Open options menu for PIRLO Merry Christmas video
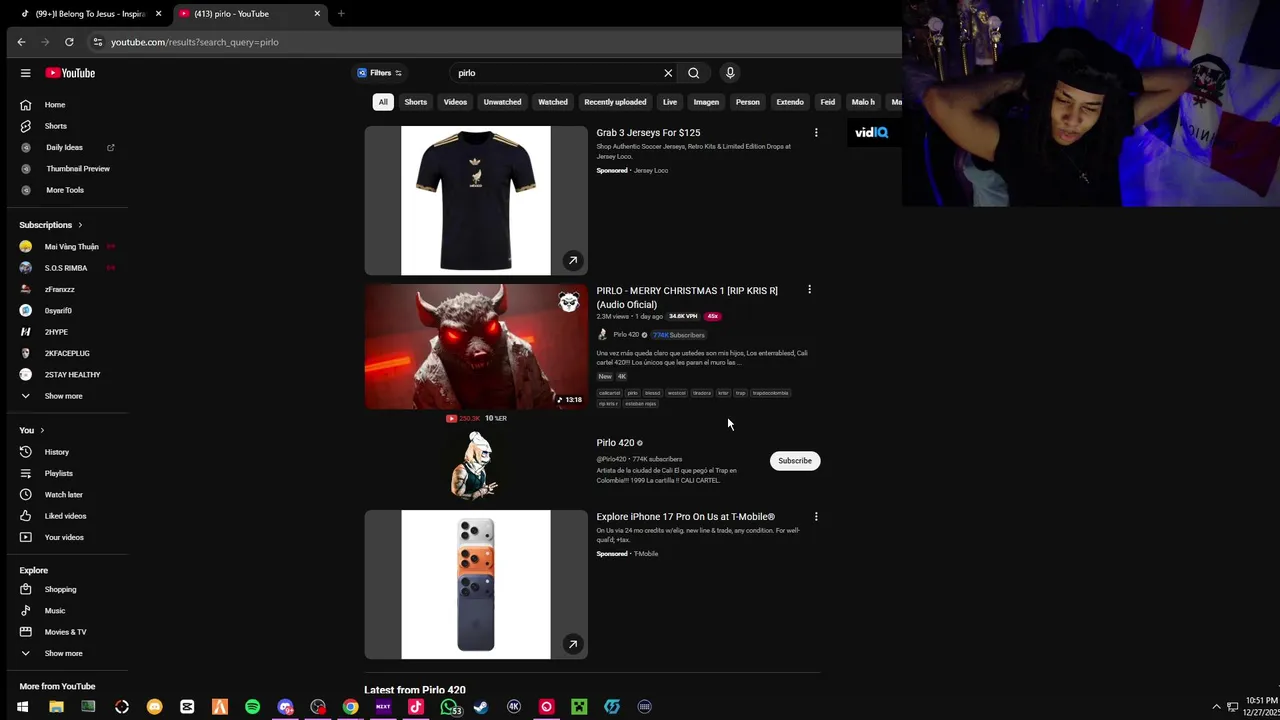Screen dimensions: 1280x720 pos(809,290)
